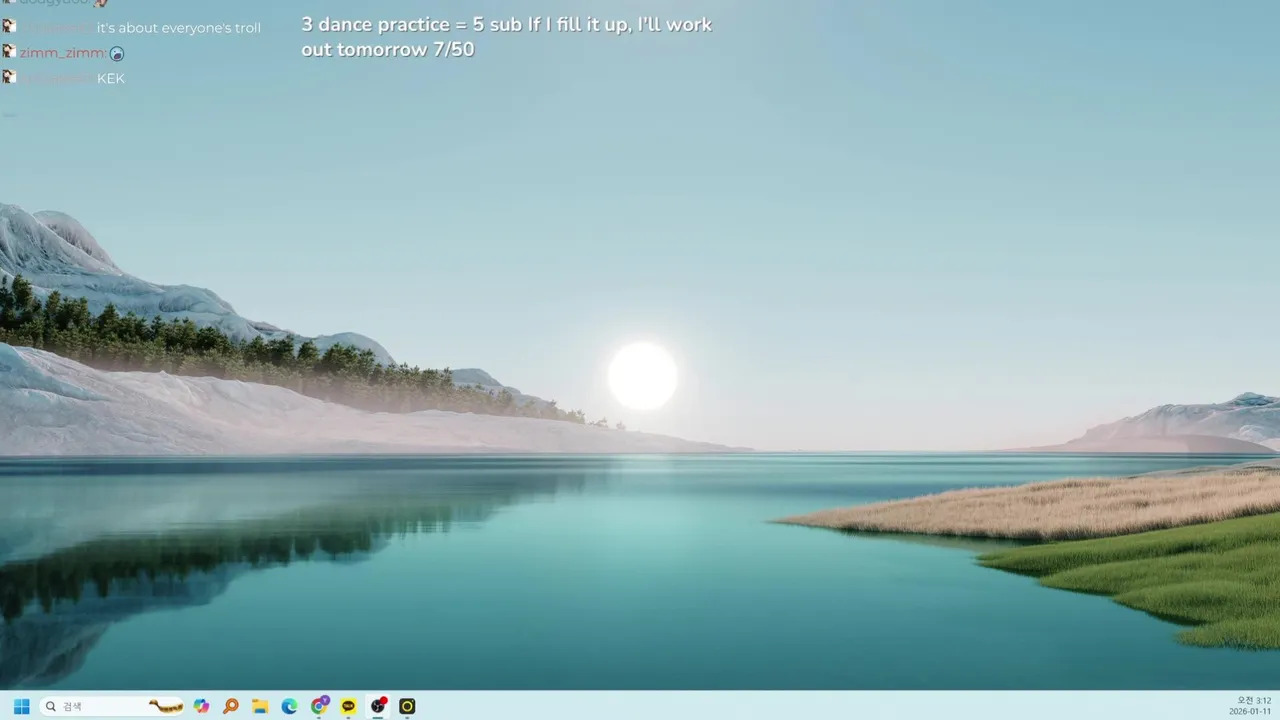The height and width of the screenshot is (720, 1280).
Task: Open the Windows Start menu
Action: tap(21, 706)
